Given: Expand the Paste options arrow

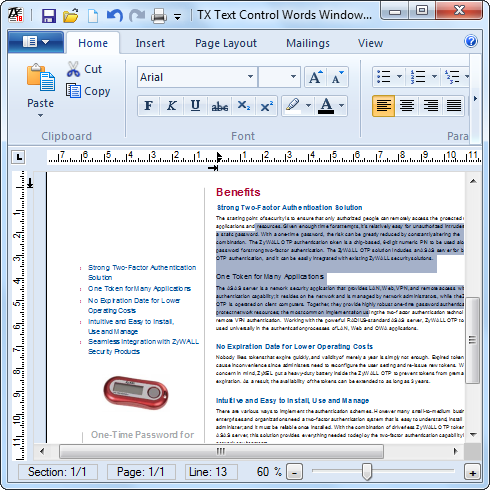Looking at the screenshot, I should point(40,115).
